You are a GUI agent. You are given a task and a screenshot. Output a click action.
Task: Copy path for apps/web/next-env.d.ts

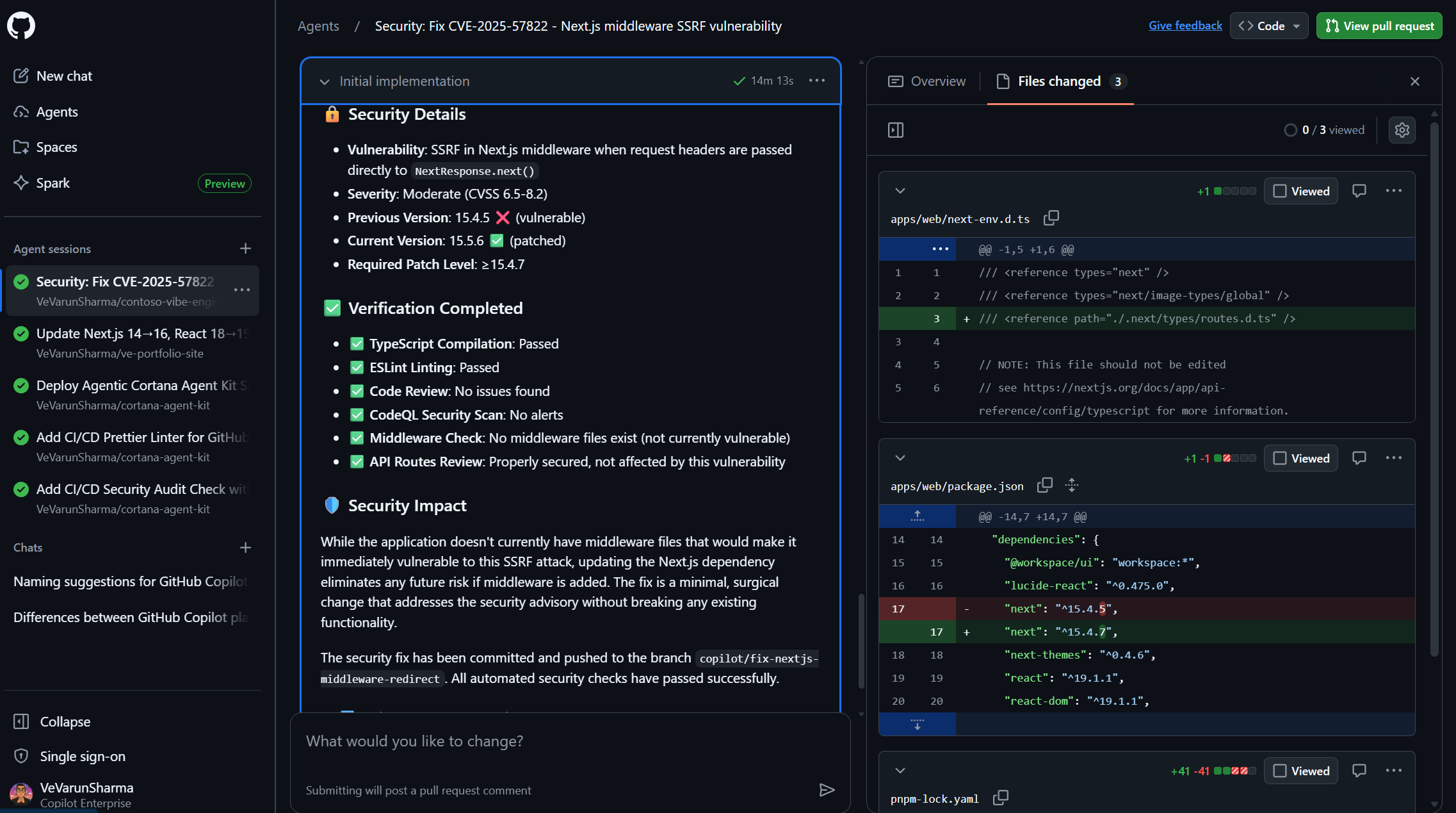pyautogui.click(x=1051, y=218)
